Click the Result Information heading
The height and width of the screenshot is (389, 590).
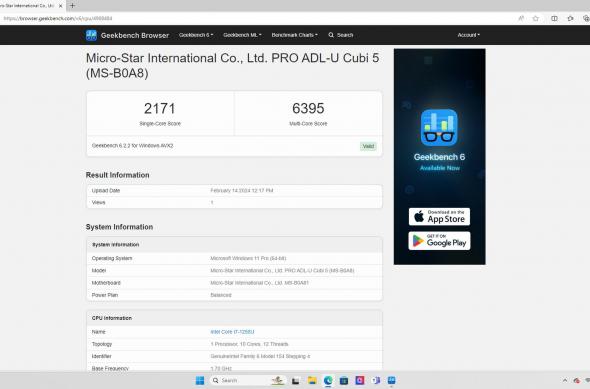117,175
